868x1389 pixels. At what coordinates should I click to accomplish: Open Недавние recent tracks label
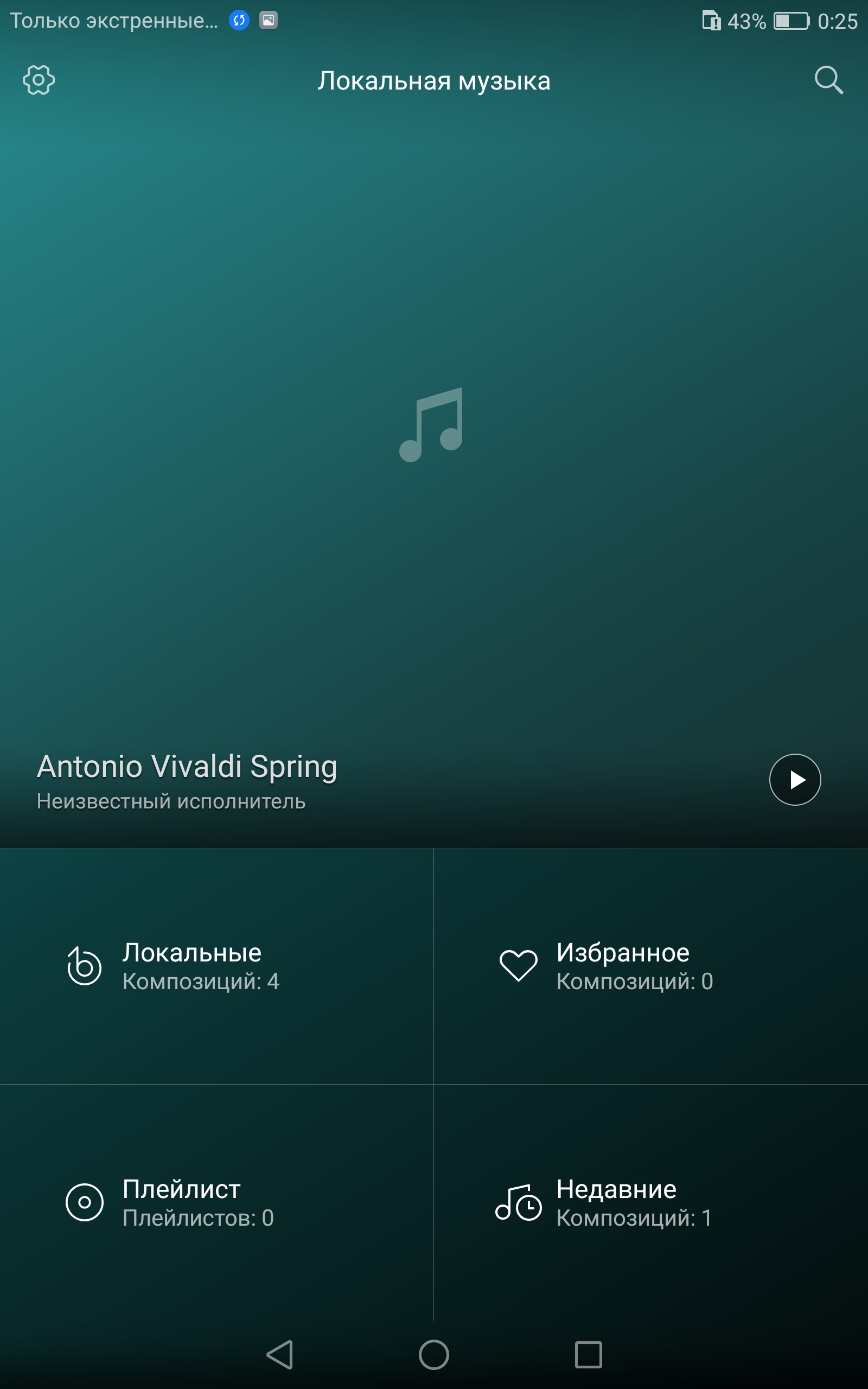(616, 1189)
